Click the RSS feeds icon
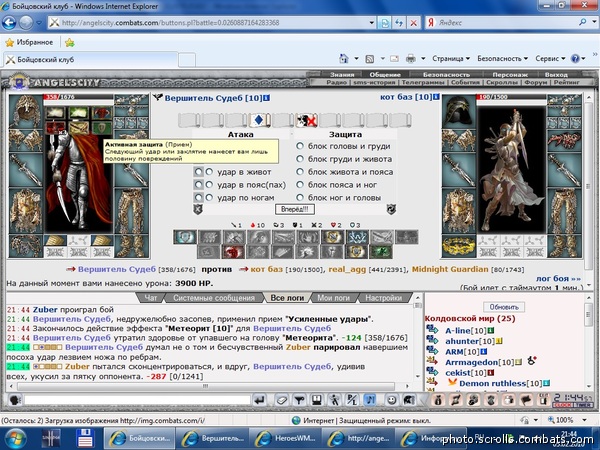Screen dimensions: 600x450 pyautogui.click(x=370, y=59)
